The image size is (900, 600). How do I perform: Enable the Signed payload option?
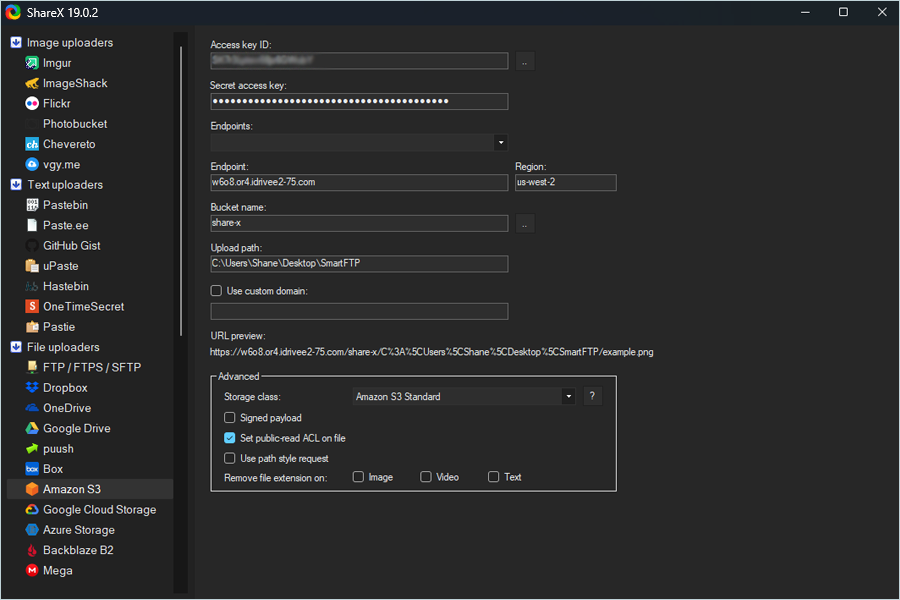(231, 418)
